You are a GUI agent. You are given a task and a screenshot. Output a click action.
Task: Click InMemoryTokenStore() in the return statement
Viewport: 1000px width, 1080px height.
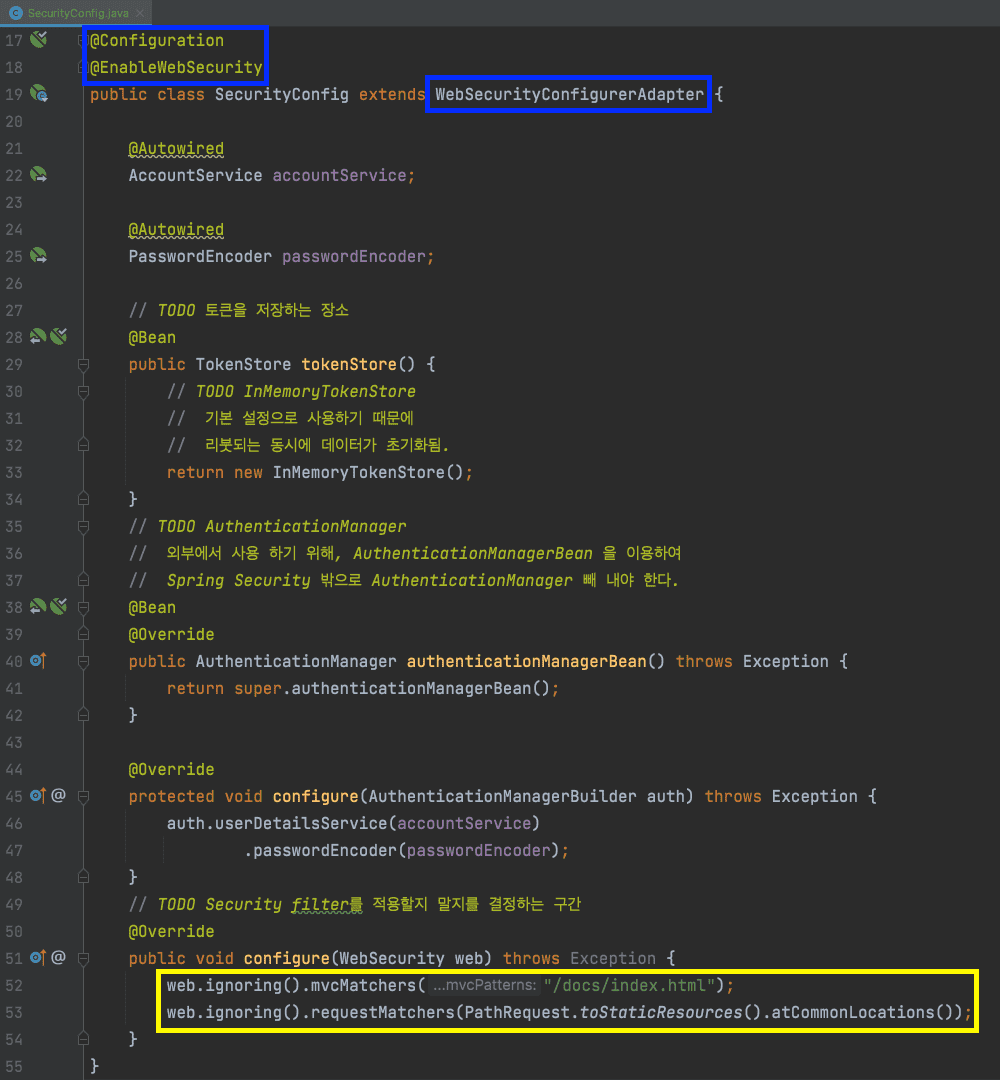coord(368,472)
